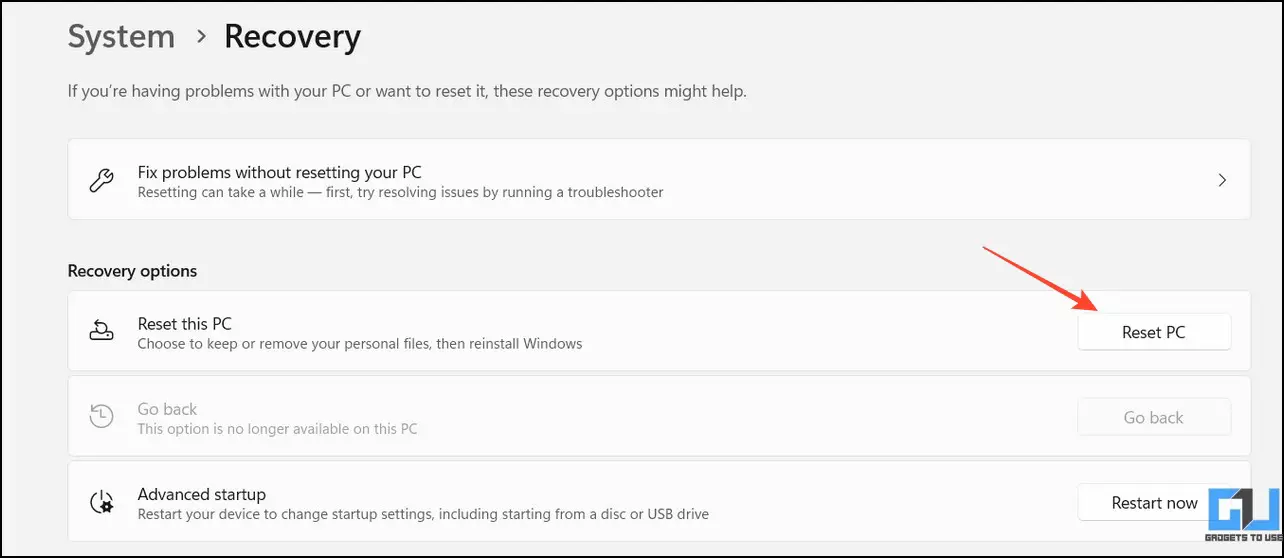Click the red annotation arrow

click(1039, 278)
